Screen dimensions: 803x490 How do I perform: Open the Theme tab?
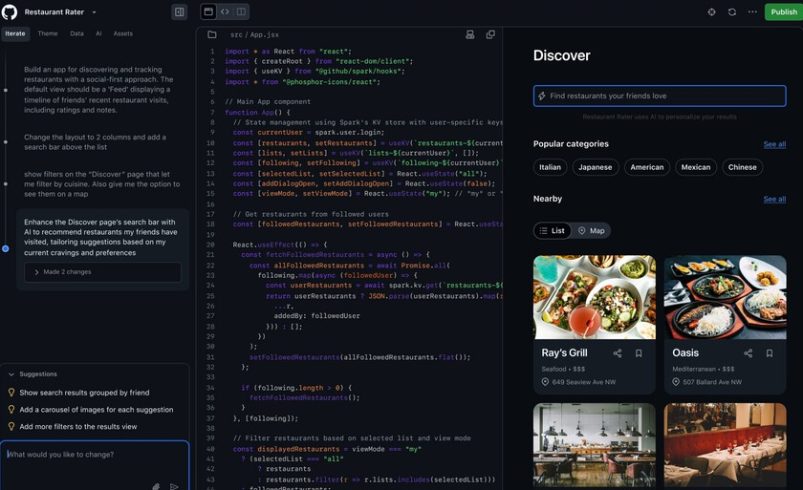pyautogui.click(x=47, y=33)
